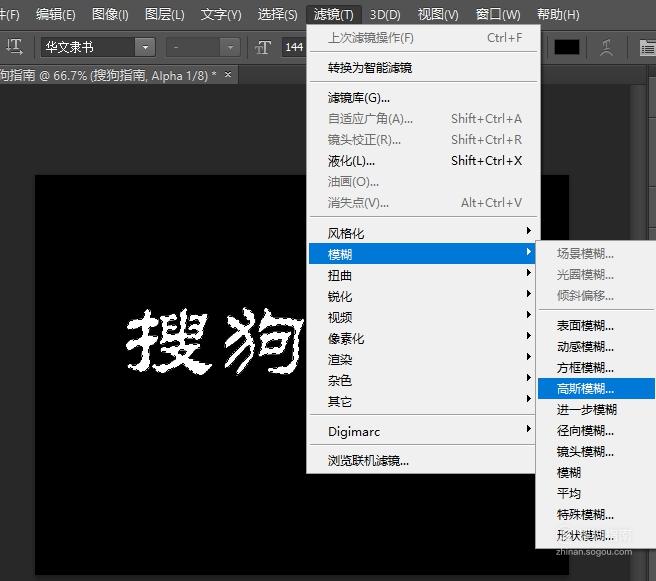Expand the 其它 submenu

tap(422, 401)
